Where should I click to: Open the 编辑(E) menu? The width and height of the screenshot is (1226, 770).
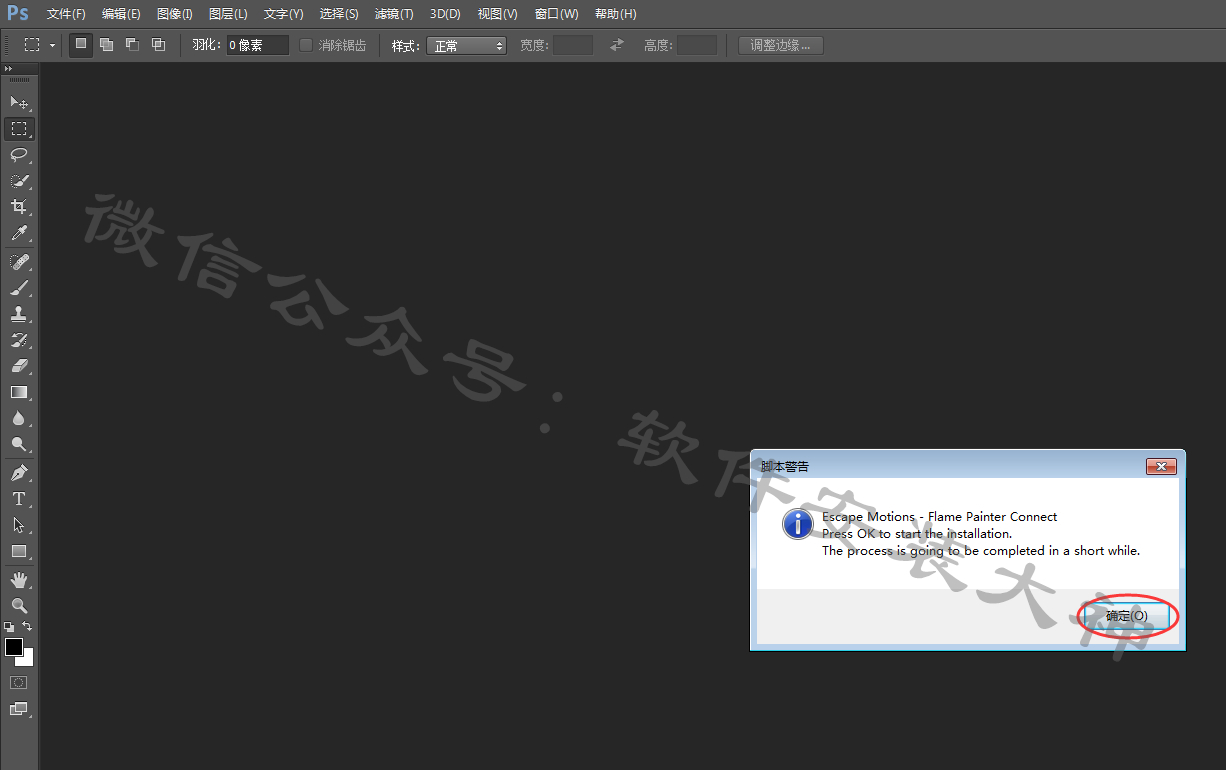click(x=121, y=14)
